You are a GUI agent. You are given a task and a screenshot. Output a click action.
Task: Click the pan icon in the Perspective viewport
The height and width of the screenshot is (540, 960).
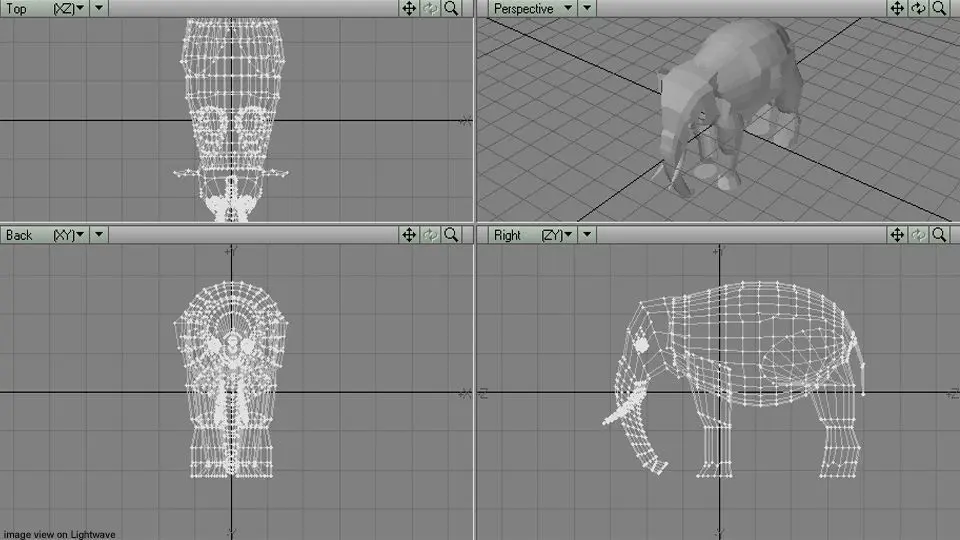(x=896, y=9)
